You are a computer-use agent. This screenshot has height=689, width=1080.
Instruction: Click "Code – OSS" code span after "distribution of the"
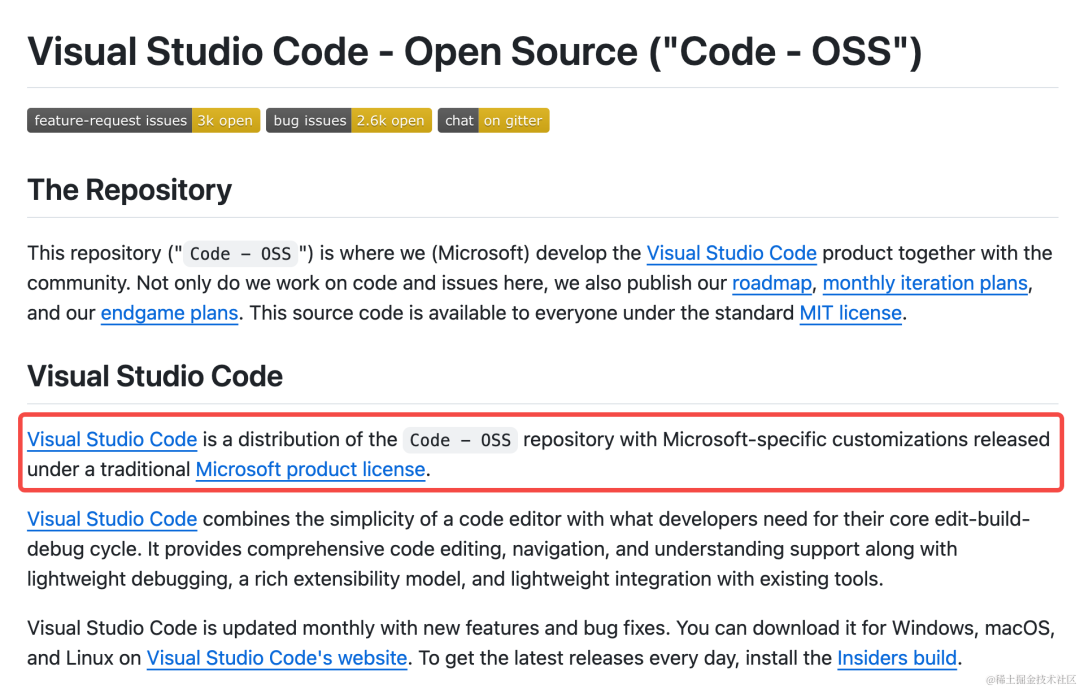[460, 440]
